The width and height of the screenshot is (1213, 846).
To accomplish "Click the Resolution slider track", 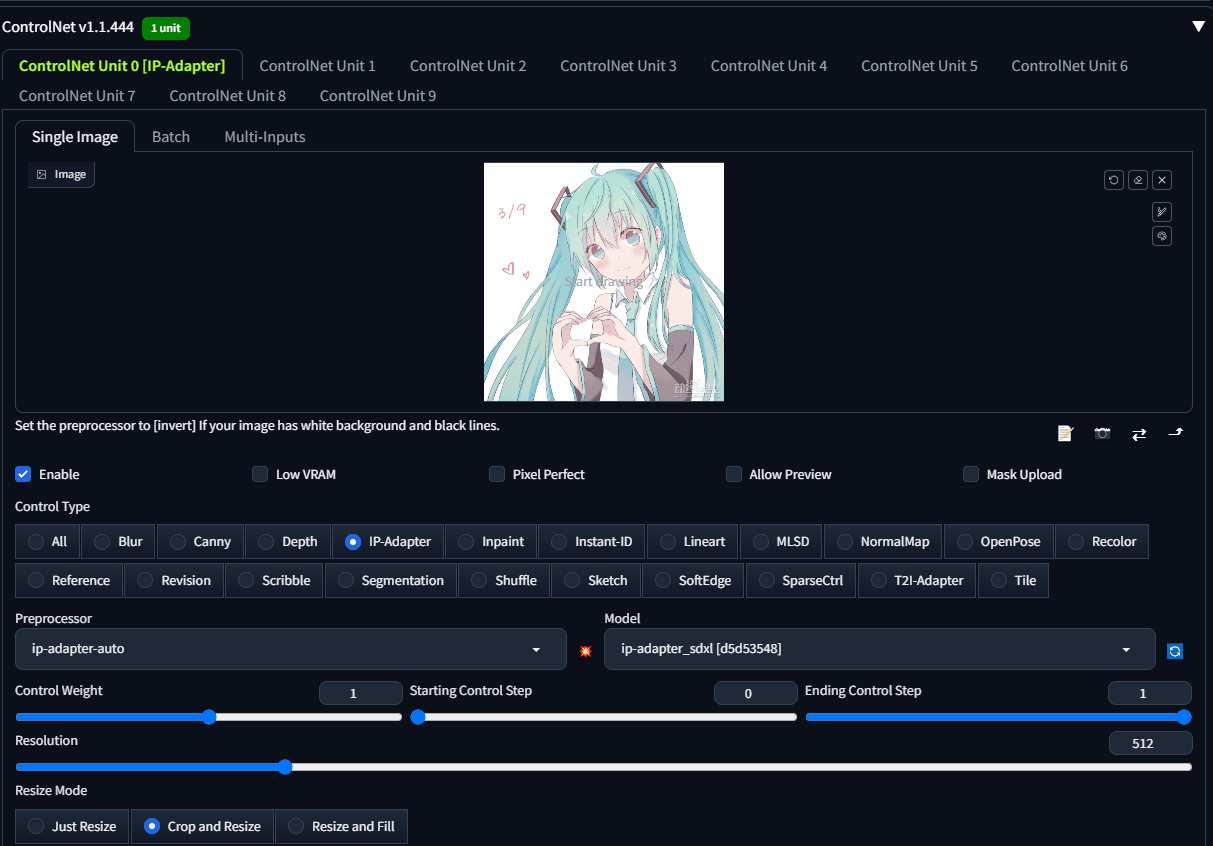I will pyautogui.click(x=603, y=767).
